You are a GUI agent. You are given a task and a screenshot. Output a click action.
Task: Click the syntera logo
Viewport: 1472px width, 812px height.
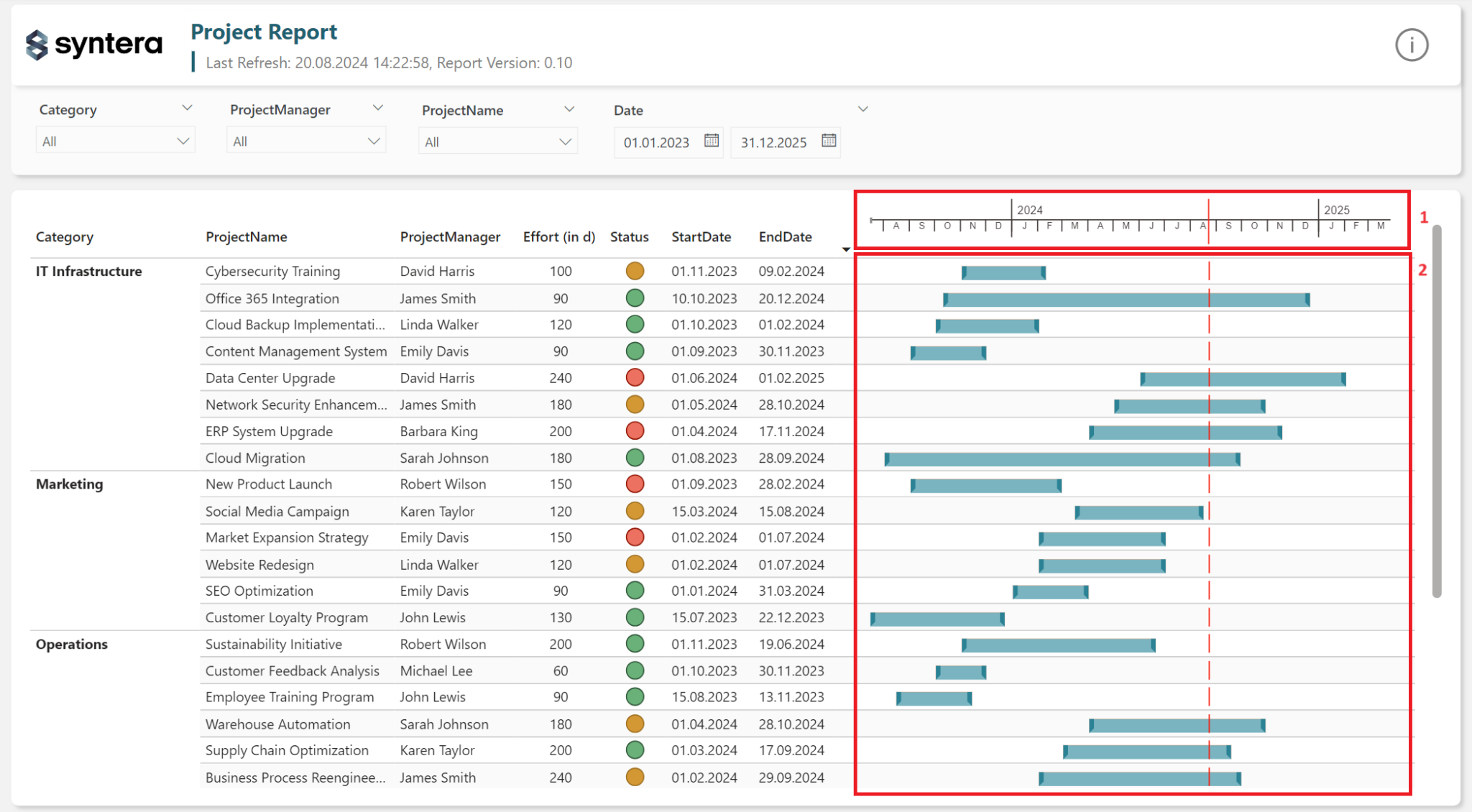(93, 44)
